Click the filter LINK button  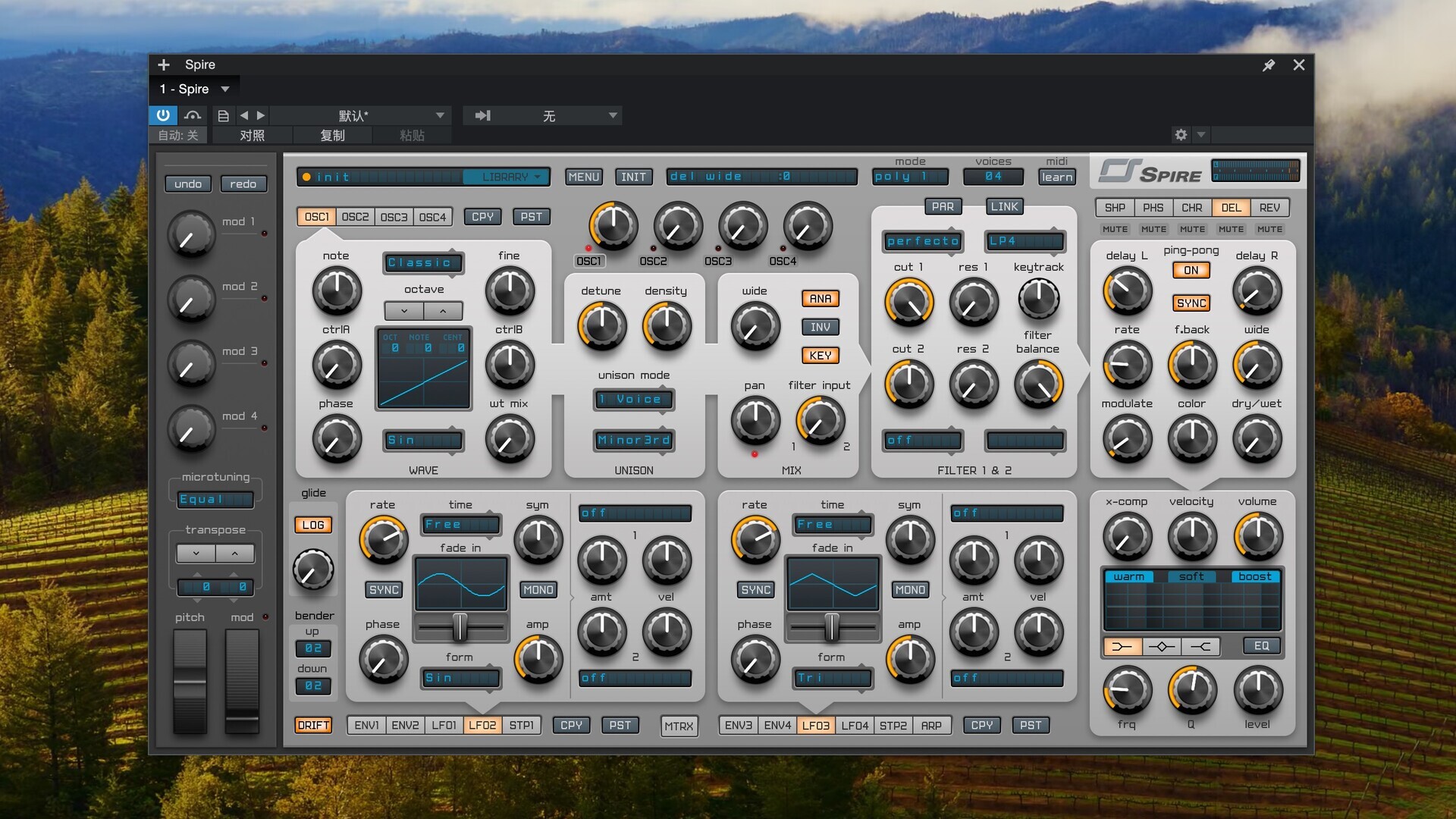tap(1005, 206)
